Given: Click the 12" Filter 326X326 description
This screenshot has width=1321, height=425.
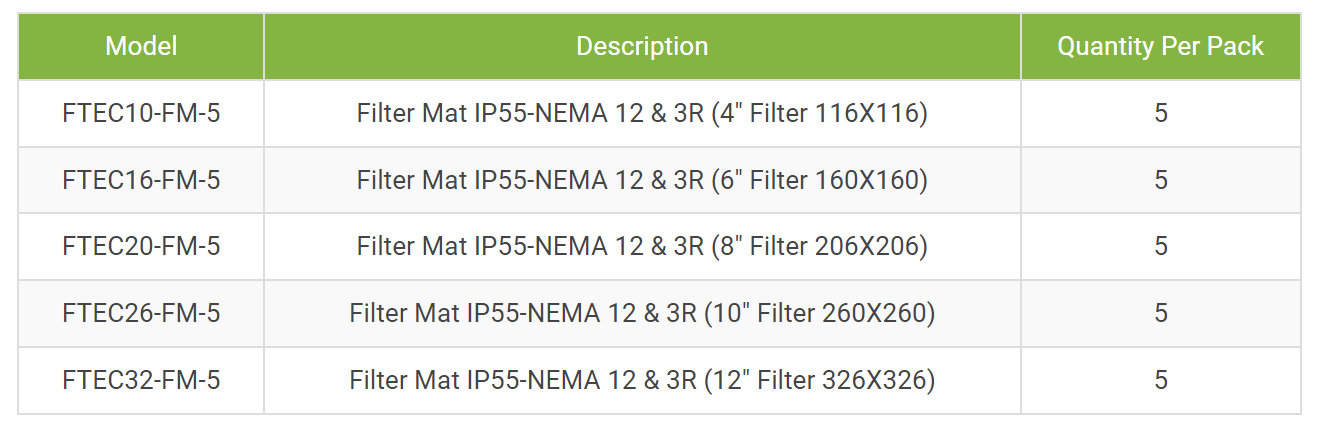Looking at the screenshot, I should (642, 380).
